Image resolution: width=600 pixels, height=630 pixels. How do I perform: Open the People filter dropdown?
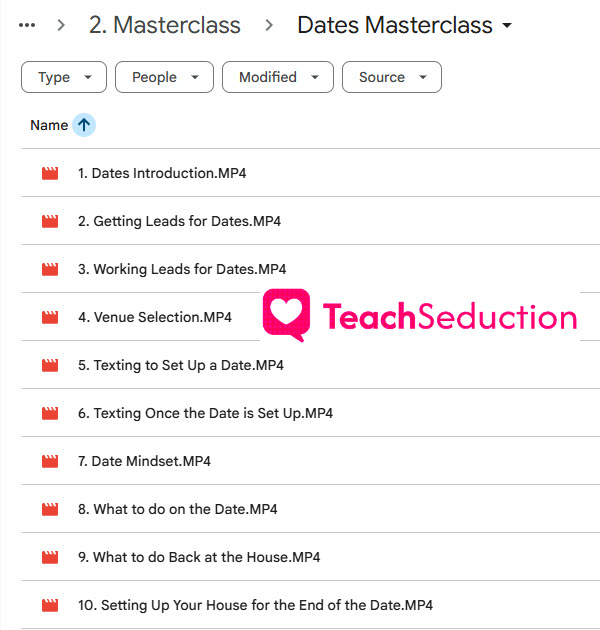pos(164,77)
